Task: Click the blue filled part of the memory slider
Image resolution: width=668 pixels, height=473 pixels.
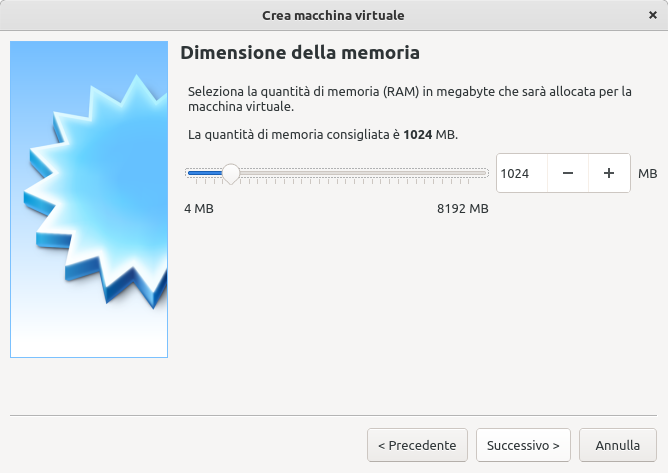Action: tap(204, 173)
